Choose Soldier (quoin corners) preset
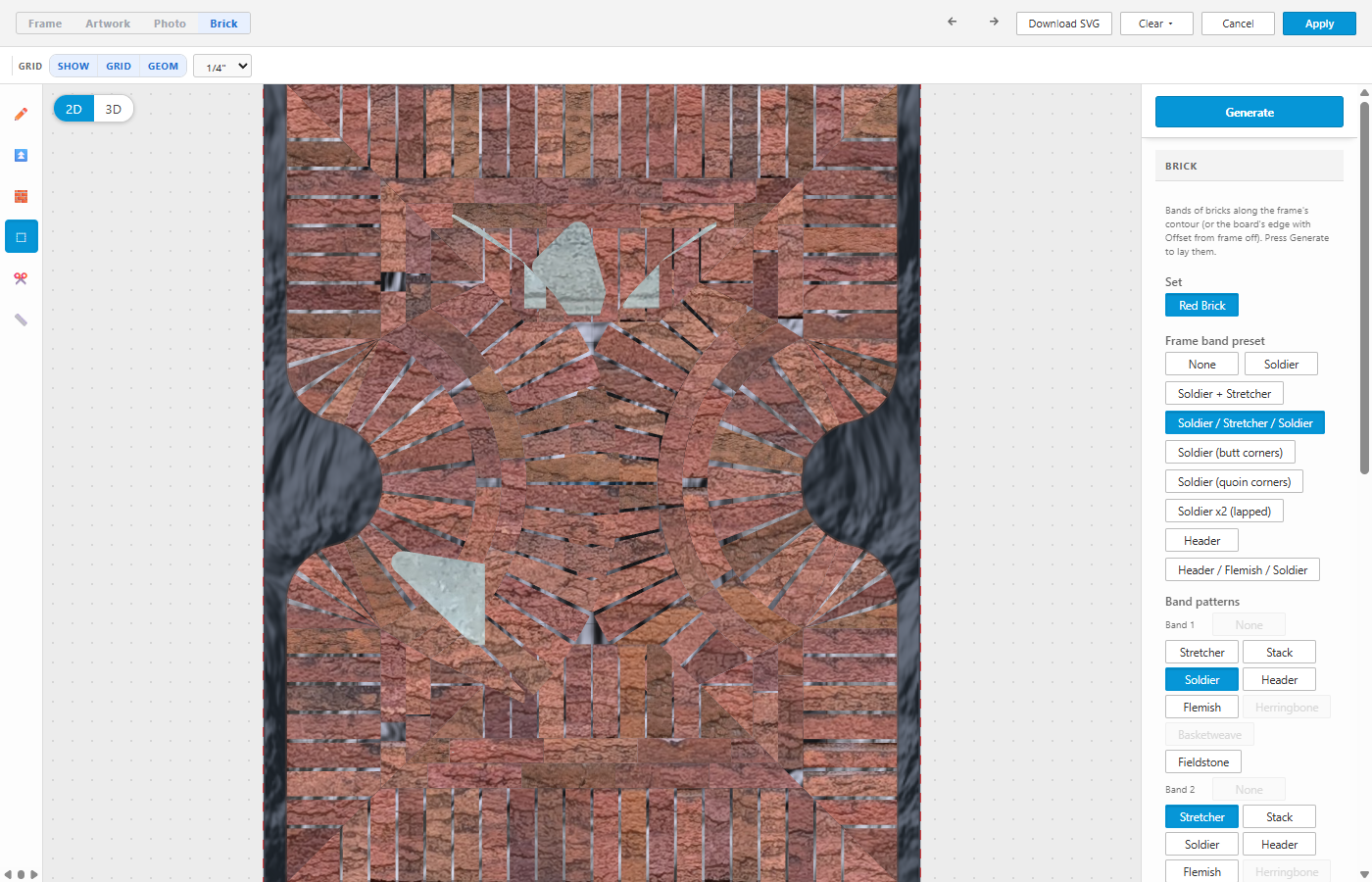Viewport: 1372px width, 882px height. pos(1234,481)
